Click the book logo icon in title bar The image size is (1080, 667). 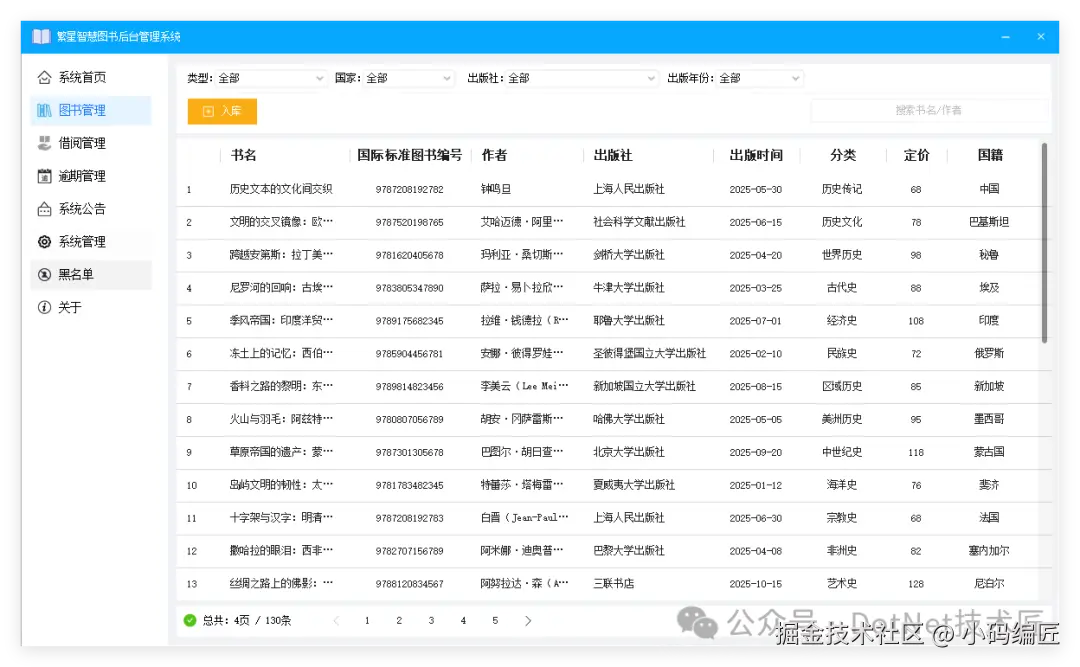[x=41, y=37]
